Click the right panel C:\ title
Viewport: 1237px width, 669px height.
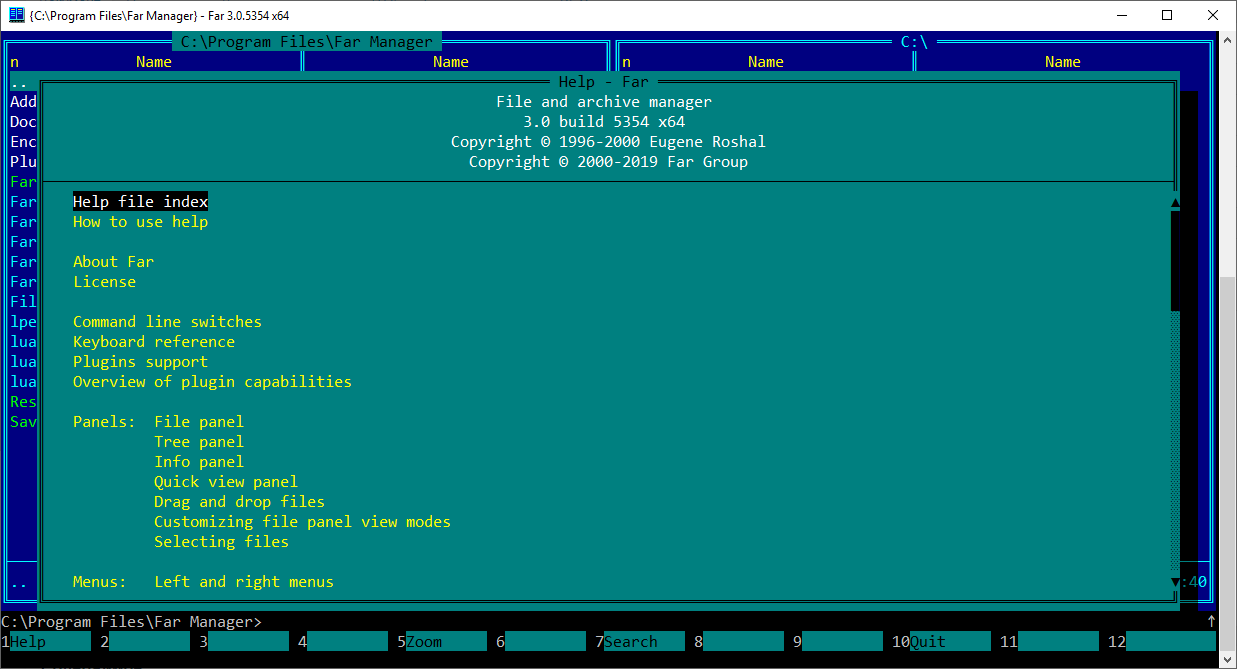pyautogui.click(x=915, y=42)
